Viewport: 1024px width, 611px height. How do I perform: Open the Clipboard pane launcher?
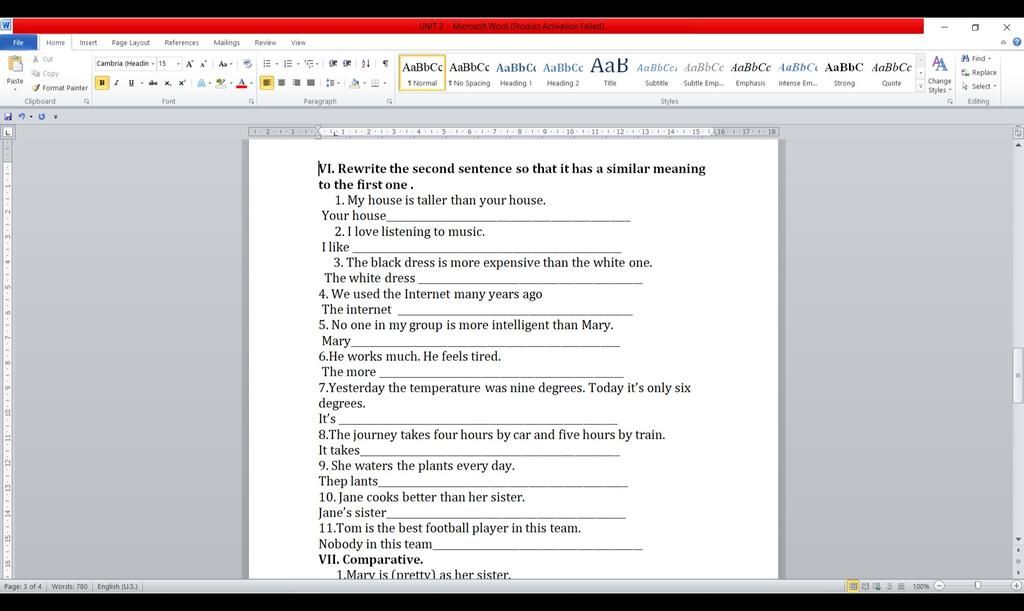(x=86, y=102)
